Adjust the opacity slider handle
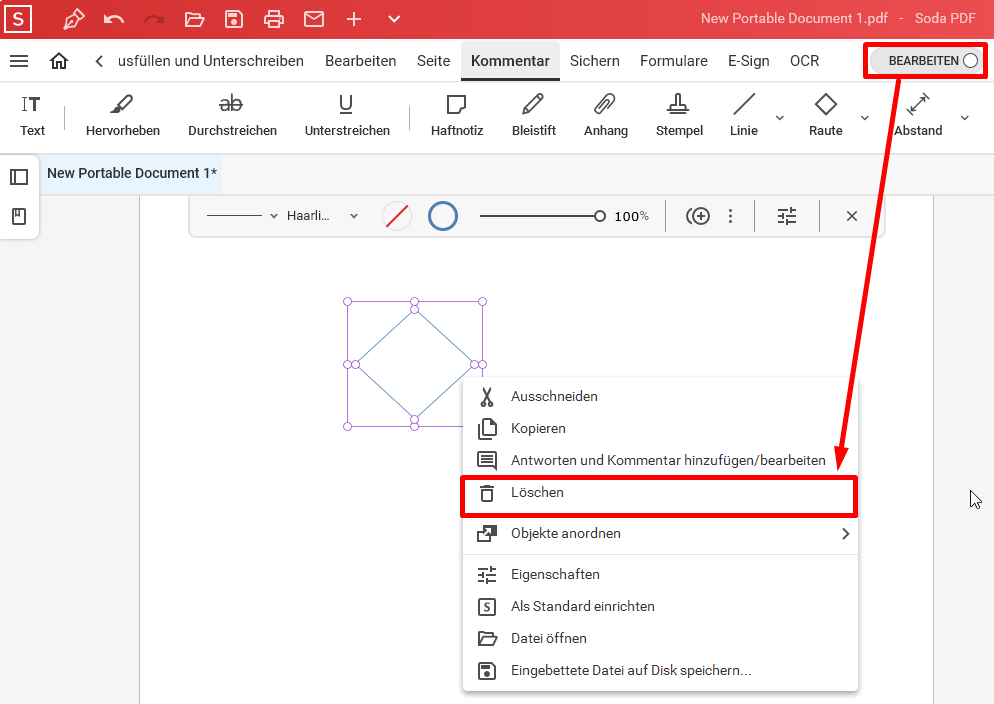This screenshot has height=704, width=994. 600,217
